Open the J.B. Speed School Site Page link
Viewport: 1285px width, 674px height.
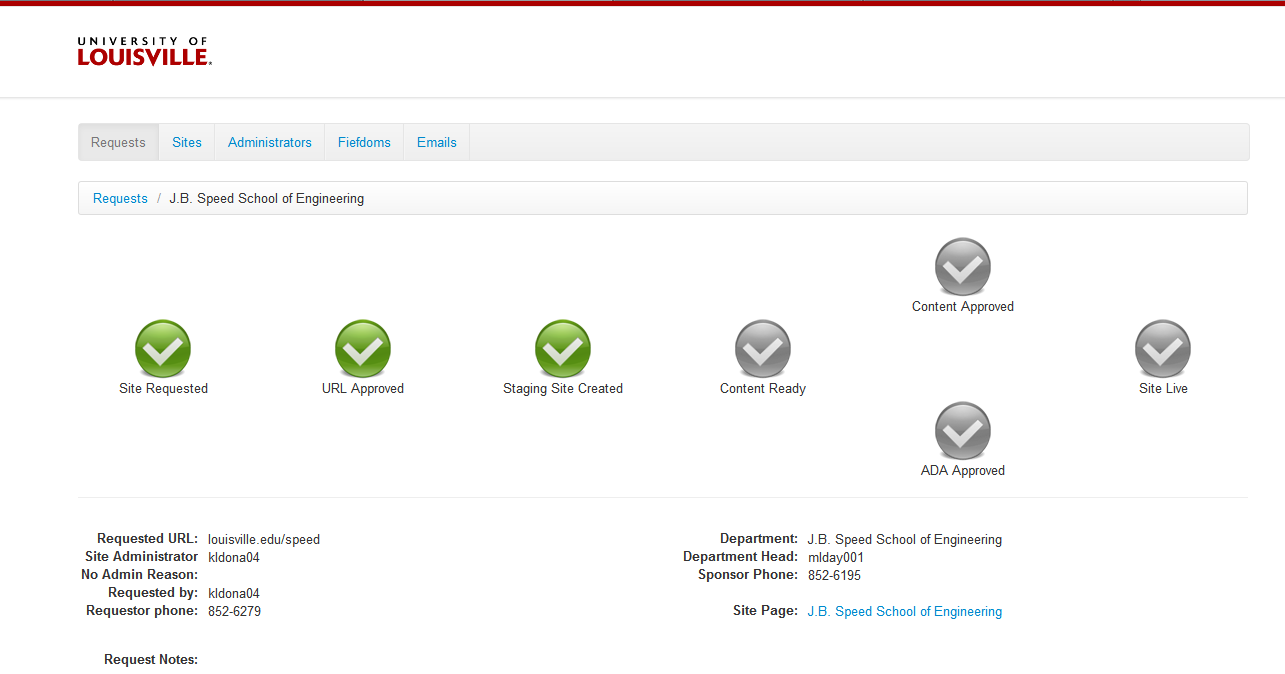904,611
